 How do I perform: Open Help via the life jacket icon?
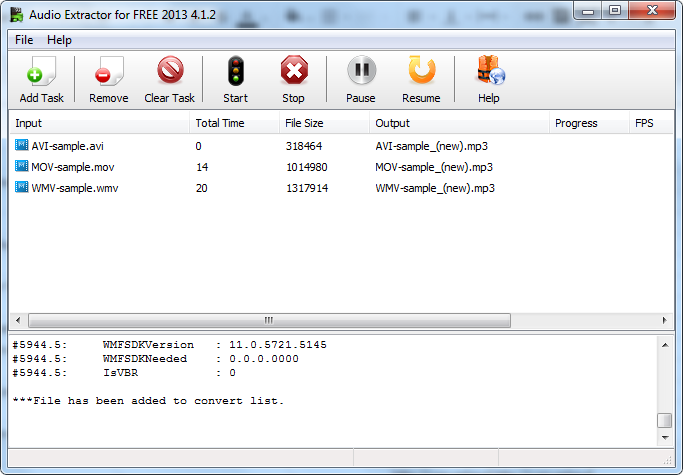pos(490,70)
